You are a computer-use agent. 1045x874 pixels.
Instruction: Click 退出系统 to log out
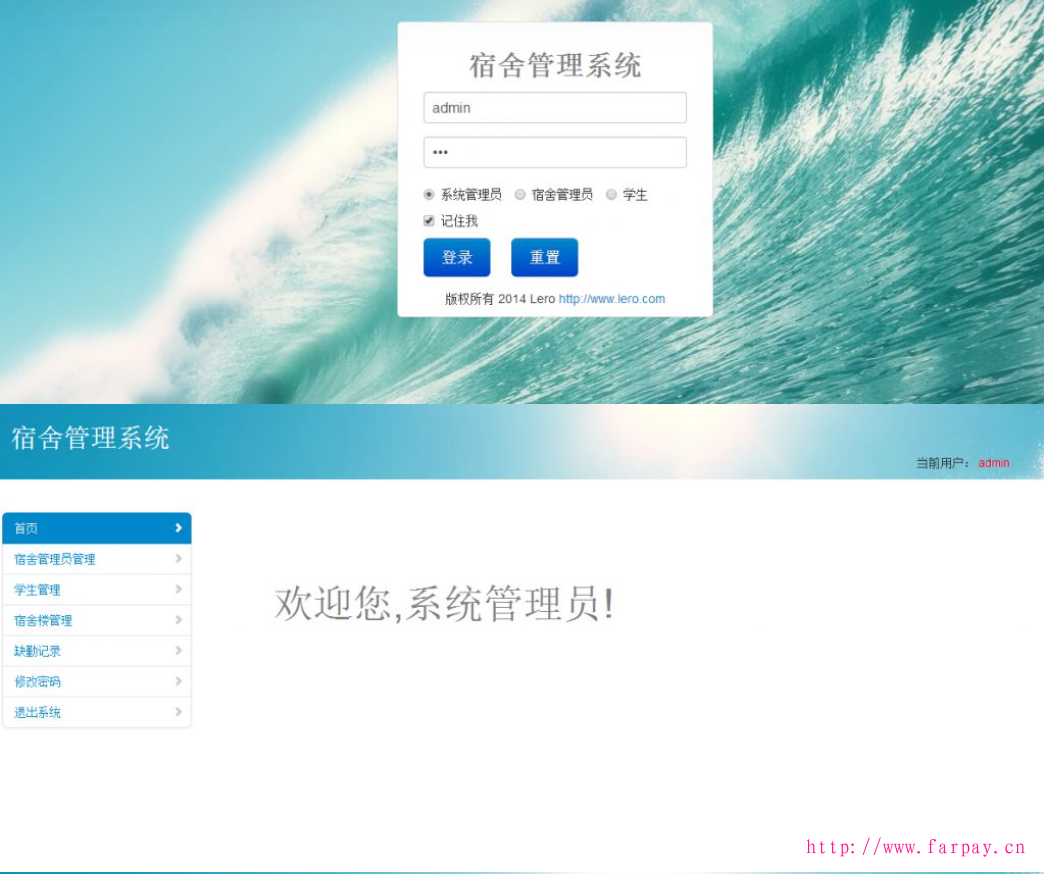[x=37, y=712]
